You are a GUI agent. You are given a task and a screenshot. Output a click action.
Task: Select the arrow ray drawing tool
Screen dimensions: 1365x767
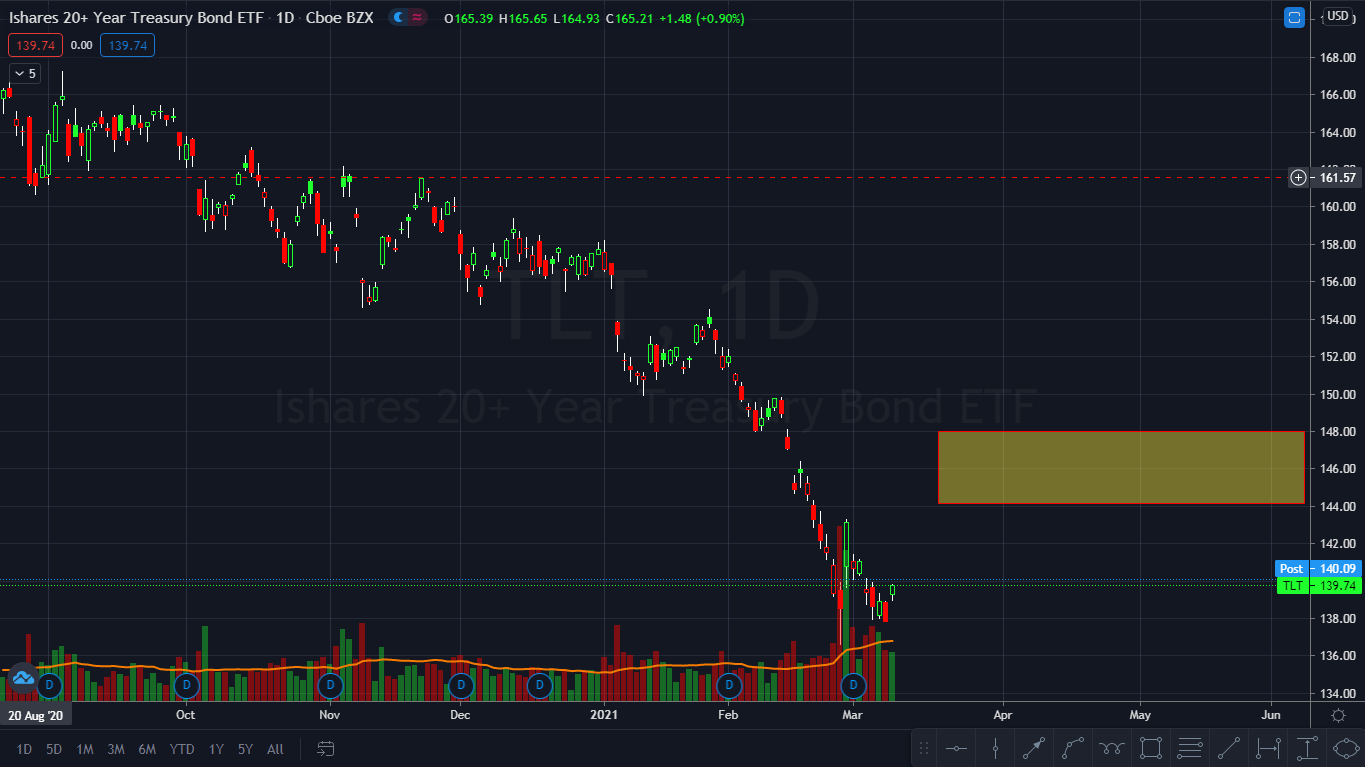click(1034, 748)
